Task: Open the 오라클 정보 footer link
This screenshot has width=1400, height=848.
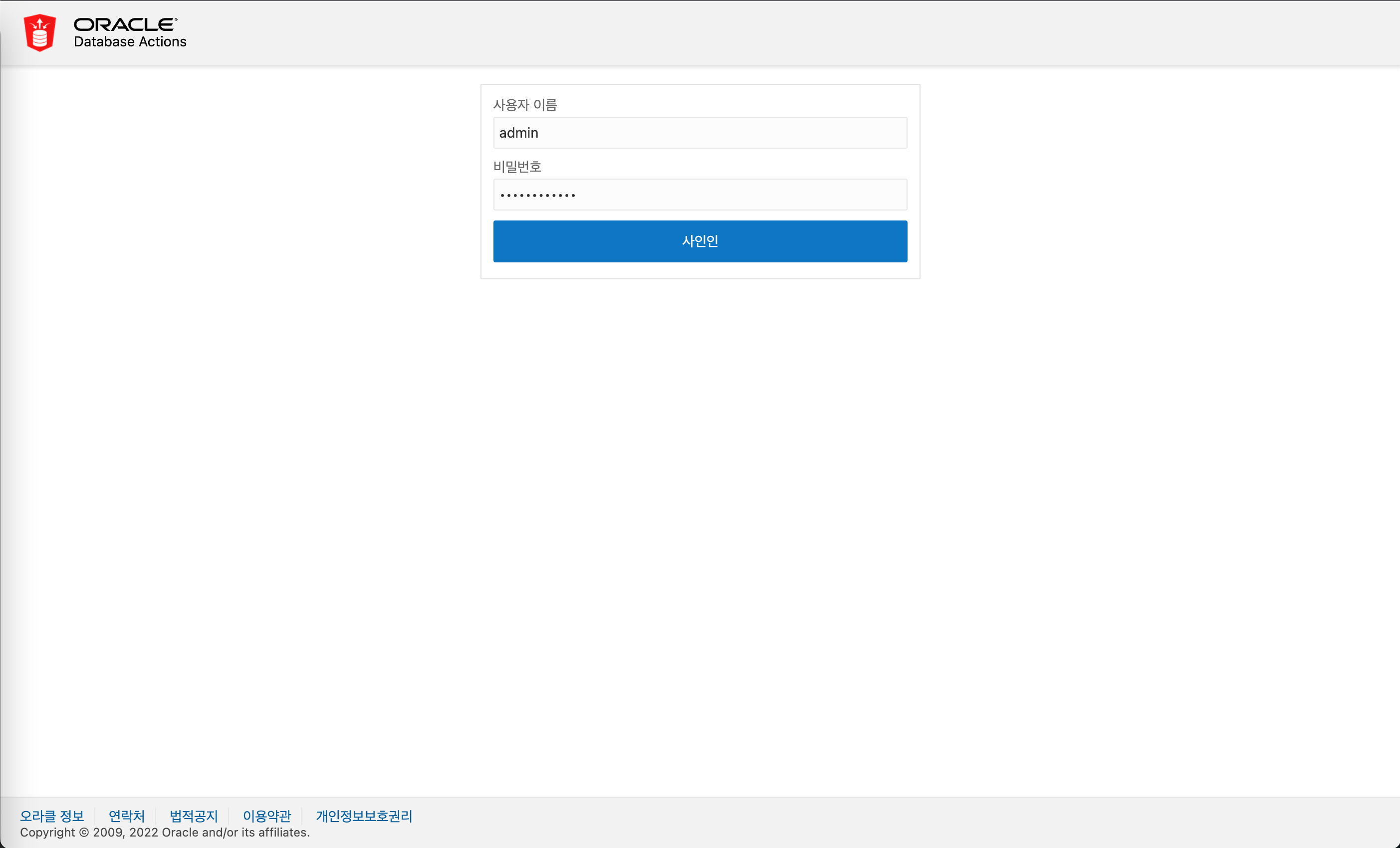Action: coord(52,816)
